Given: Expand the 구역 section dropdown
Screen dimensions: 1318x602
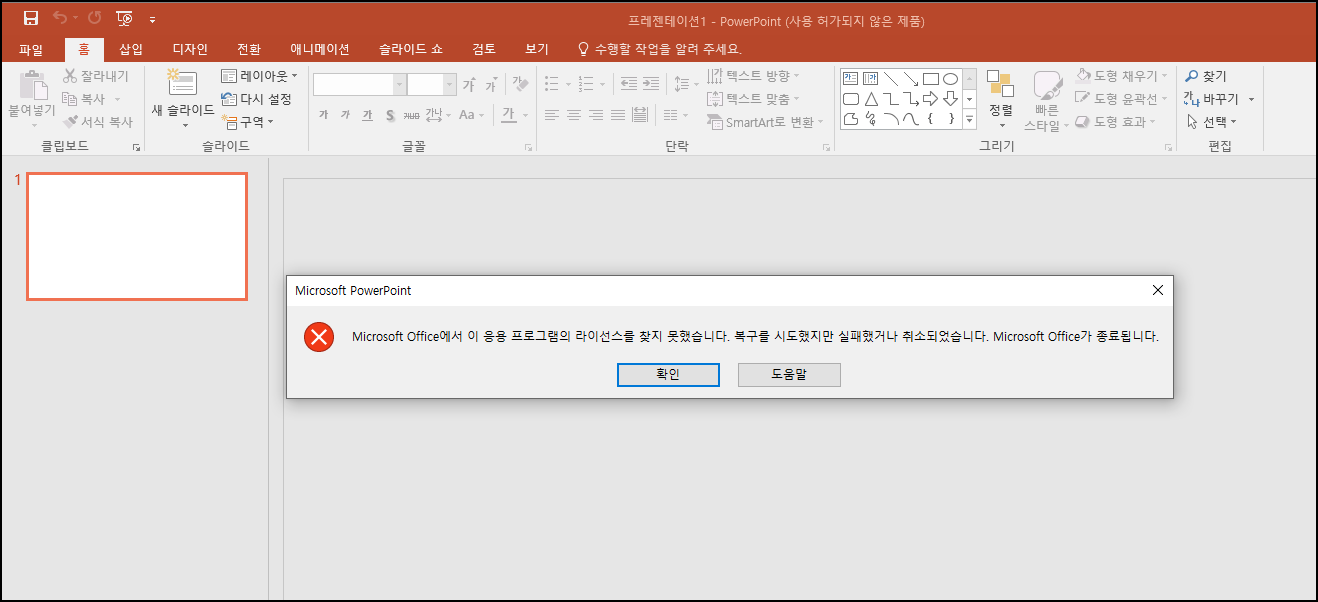Looking at the screenshot, I should (x=248, y=122).
